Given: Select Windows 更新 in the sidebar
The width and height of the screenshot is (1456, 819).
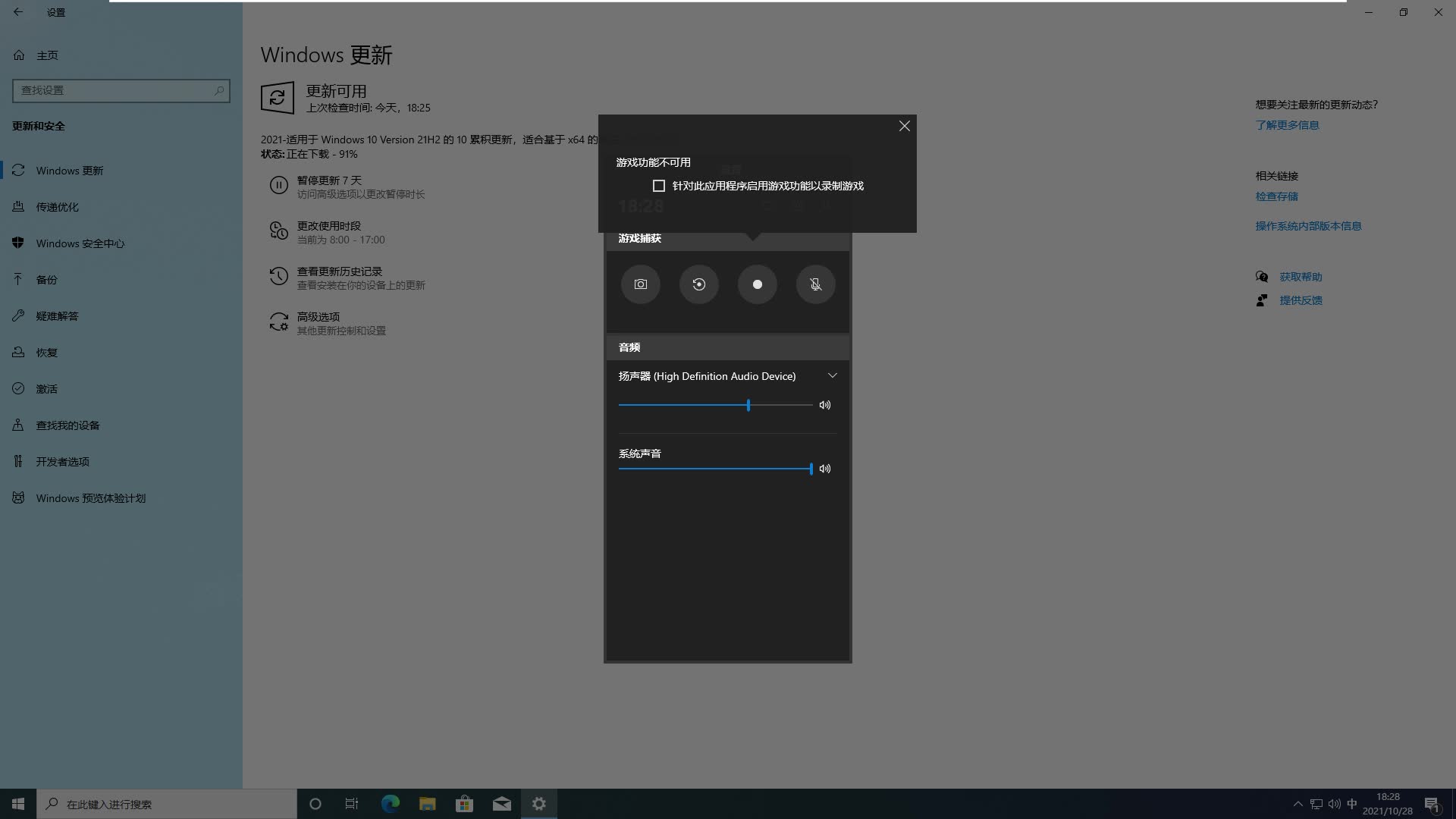Looking at the screenshot, I should click(x=70, y=170).
